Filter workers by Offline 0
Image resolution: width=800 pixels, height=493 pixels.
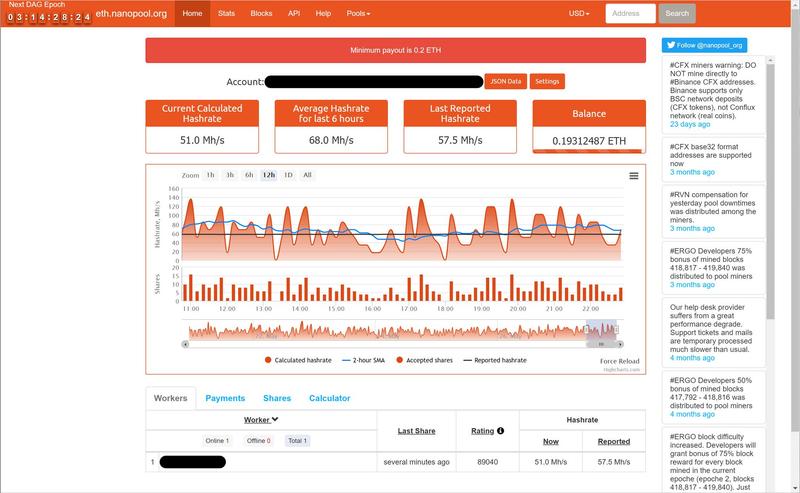click(x=259, y=440)
